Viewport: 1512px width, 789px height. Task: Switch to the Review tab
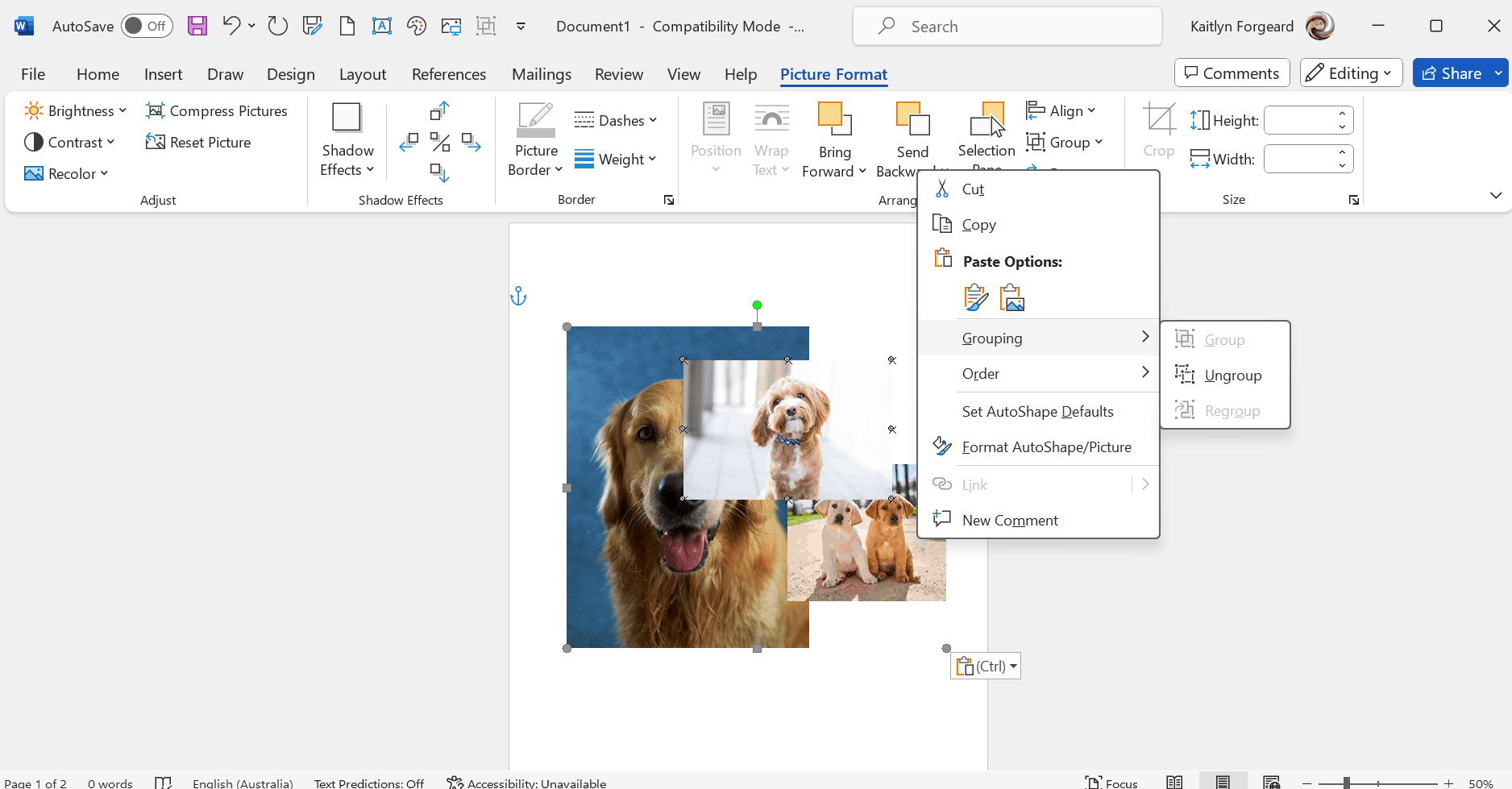(619, 74)
